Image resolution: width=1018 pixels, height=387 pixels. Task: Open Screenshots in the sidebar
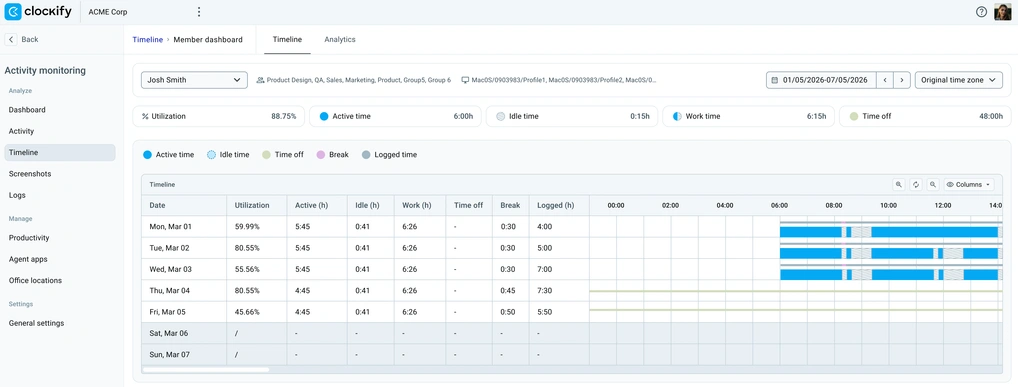point(30,173)
